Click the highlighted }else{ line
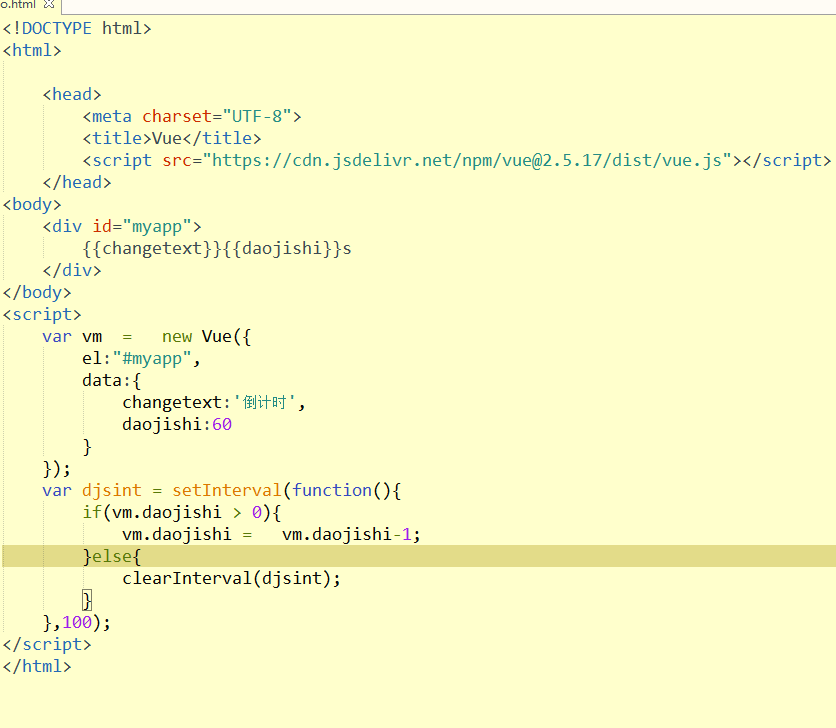 [419, 556]
